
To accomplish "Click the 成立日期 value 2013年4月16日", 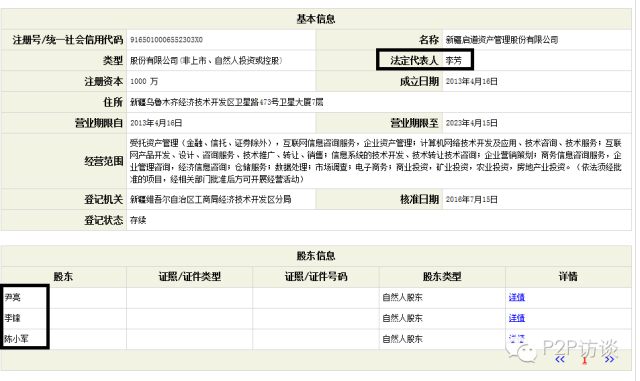I will [x=471, y=82].
